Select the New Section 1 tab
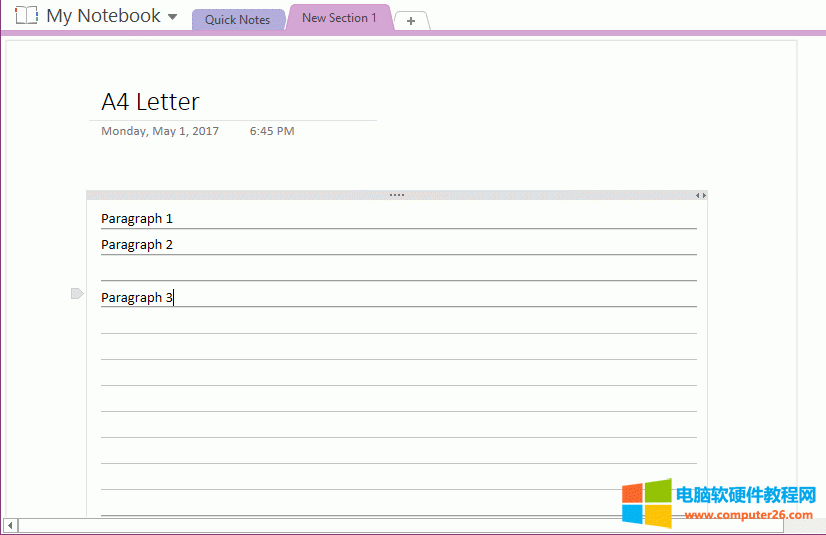Screen dimensions: 826x535 click(339, 18)
